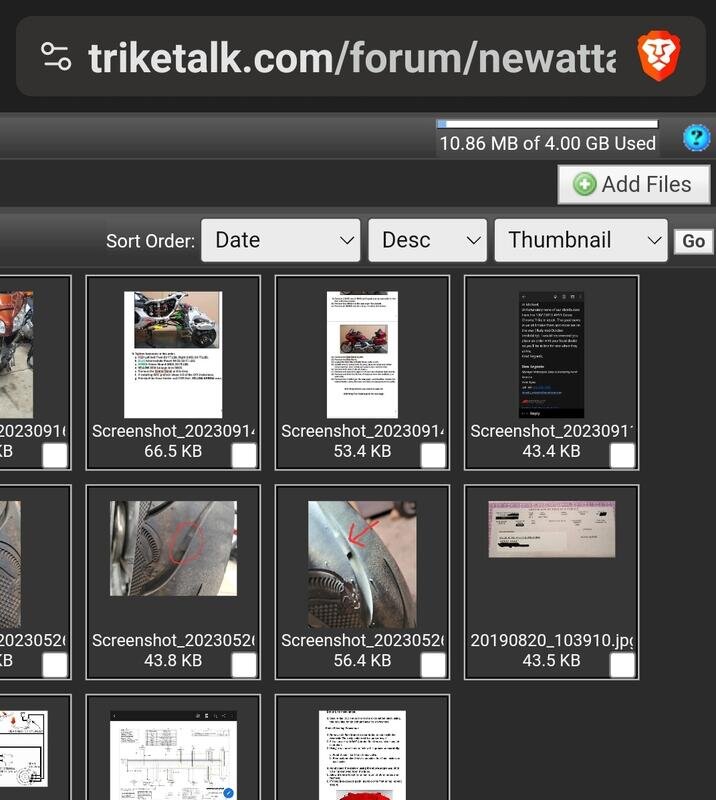Tick the checkbox for the 53.4 KB screenshot
The height and width of the screenshot is (800, 716).
[x=433, y=455]
